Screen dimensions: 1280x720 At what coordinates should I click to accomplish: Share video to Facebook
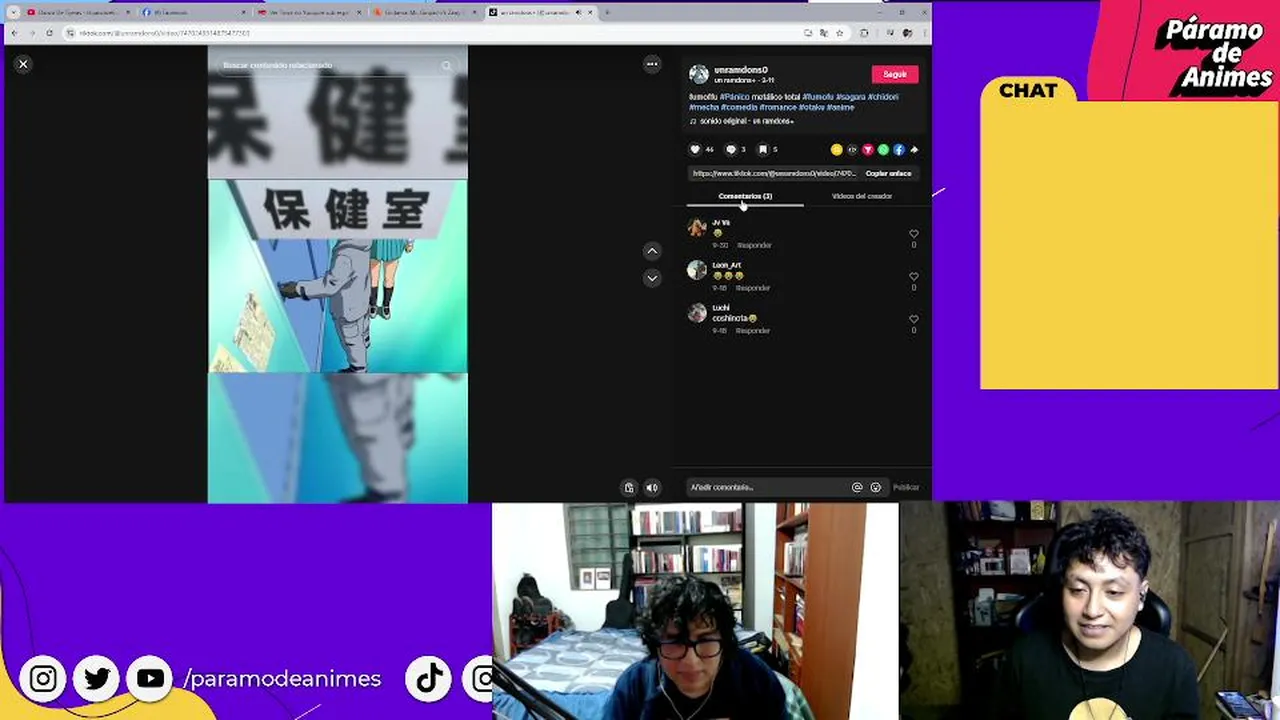pyautogui.click(x=899, y=150)
